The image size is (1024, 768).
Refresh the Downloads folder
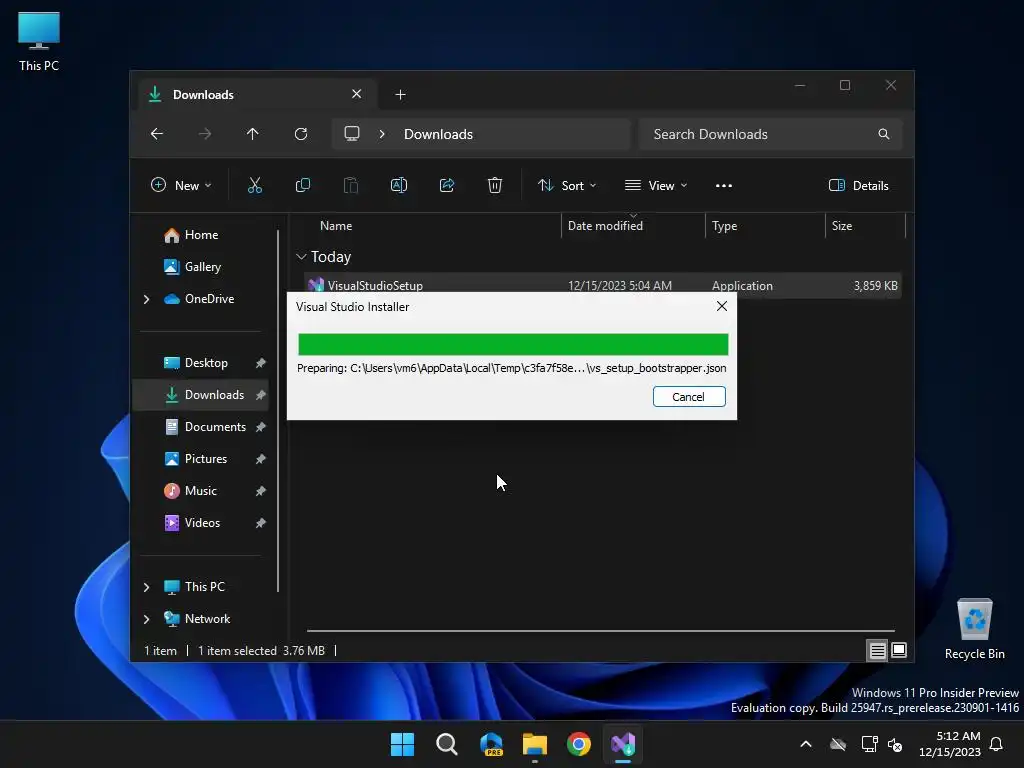point(301,134)
